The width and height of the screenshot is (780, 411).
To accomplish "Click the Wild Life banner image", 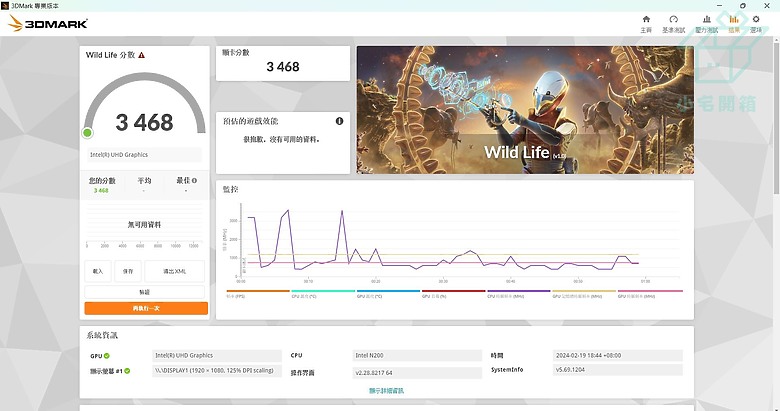I will click(x=525, y=110).
